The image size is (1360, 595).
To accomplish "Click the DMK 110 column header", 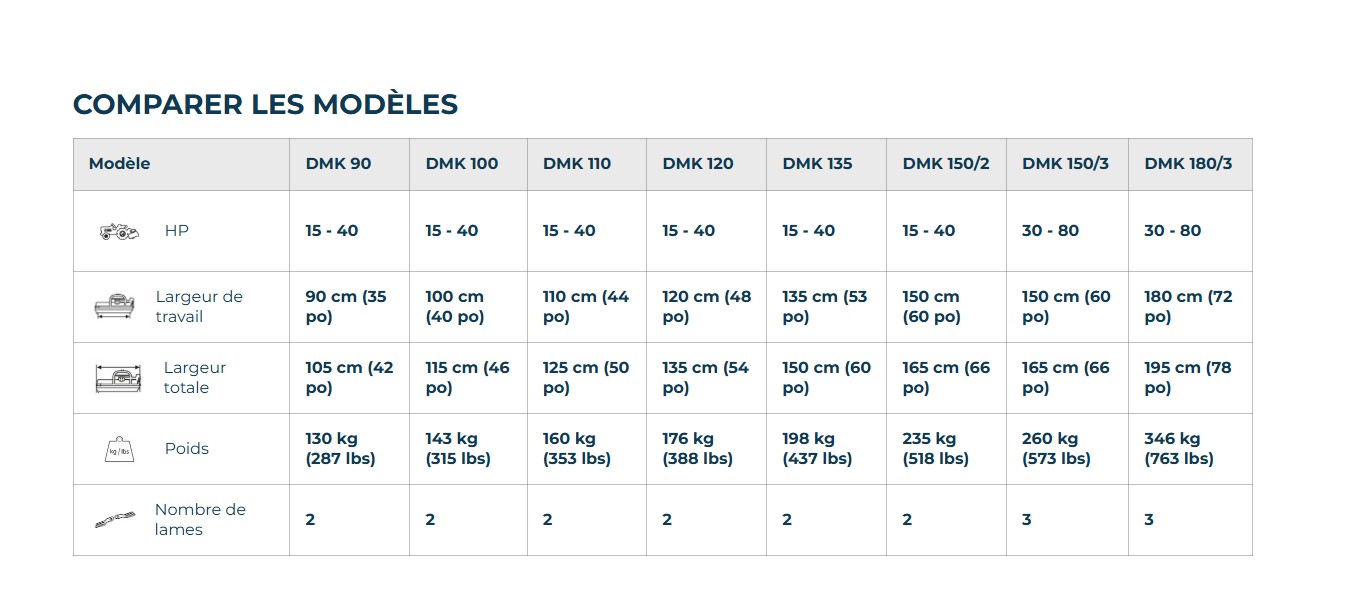I will pos(577,164).
